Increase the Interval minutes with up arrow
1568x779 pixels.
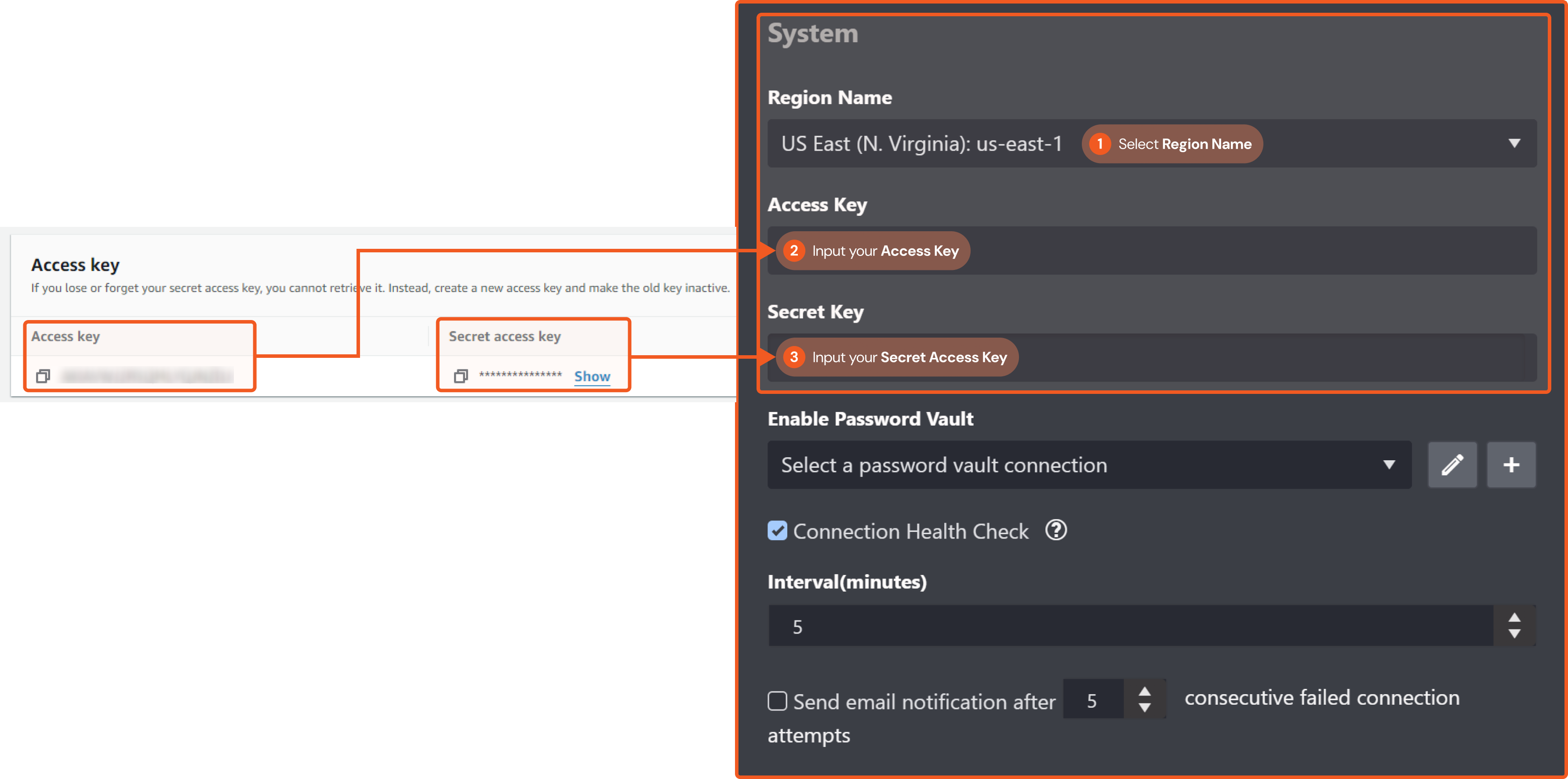[1514, 617]
